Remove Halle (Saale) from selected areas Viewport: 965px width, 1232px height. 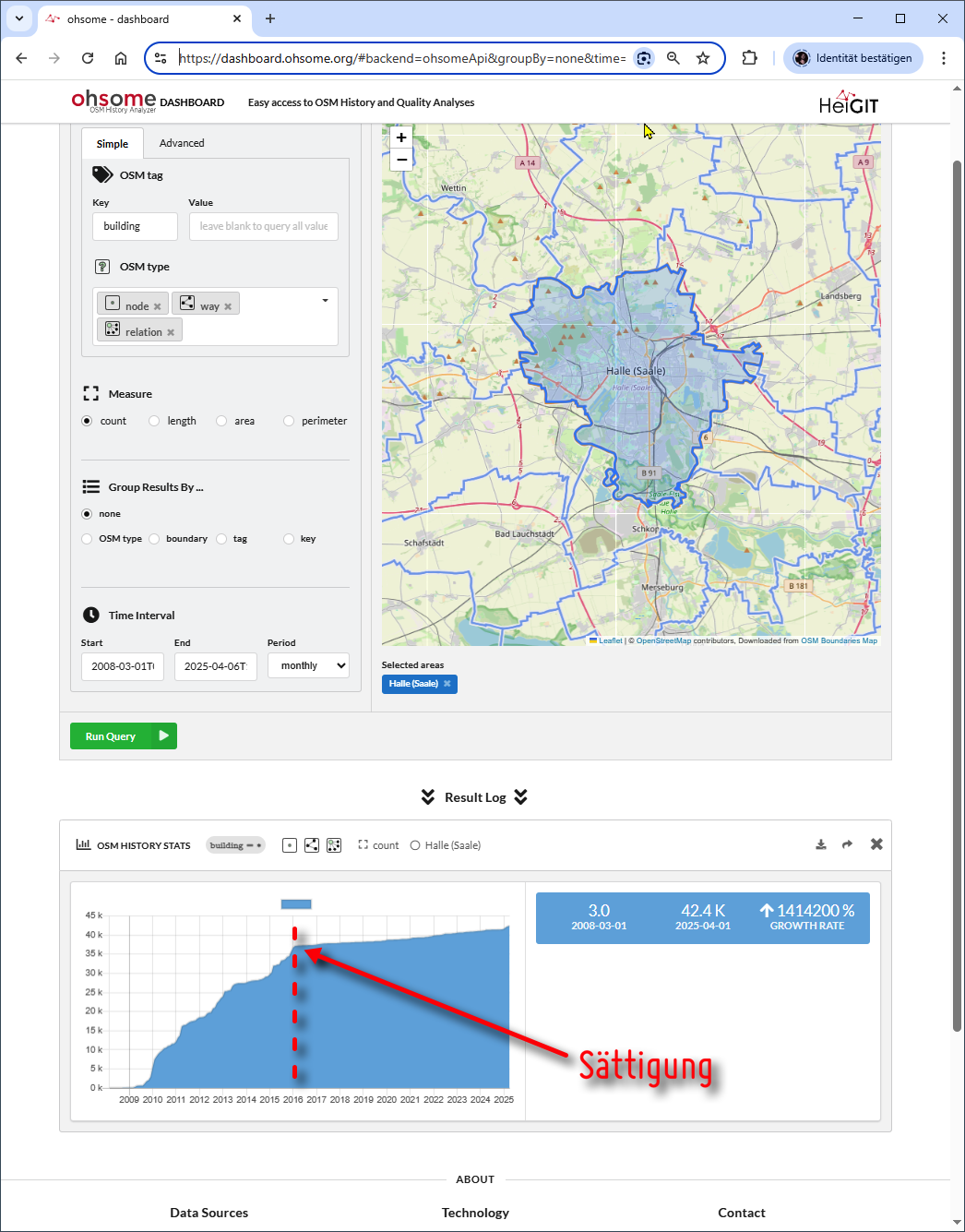pos(447,684)
